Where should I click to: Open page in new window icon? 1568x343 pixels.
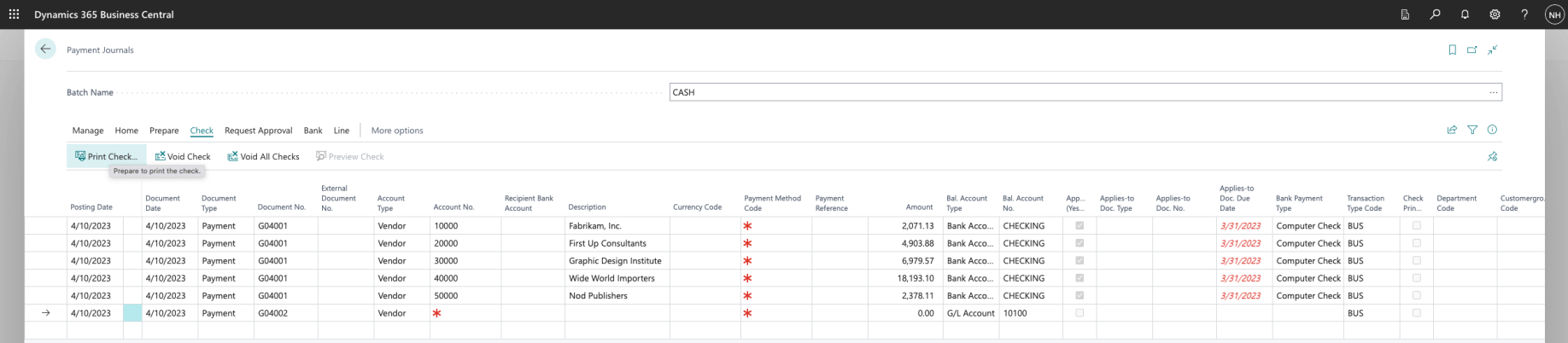1472,50
